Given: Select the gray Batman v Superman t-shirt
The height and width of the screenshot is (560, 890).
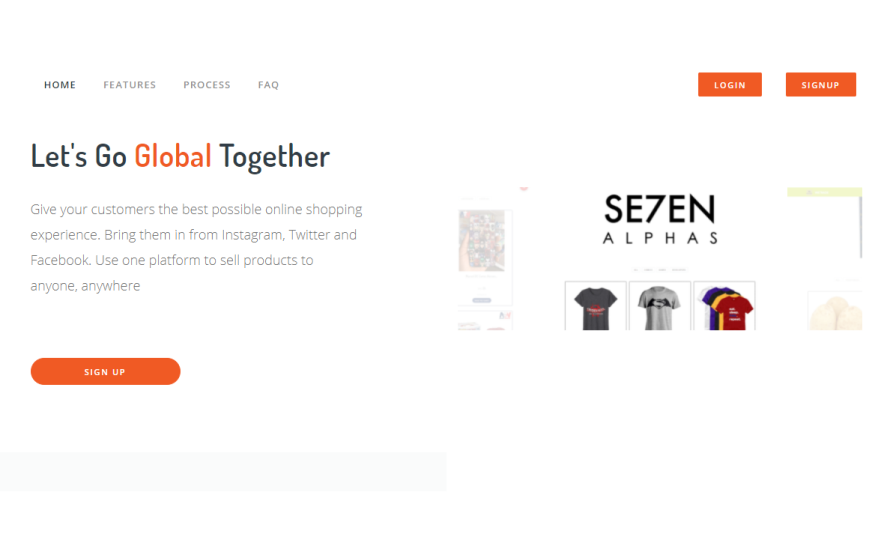Looking at the screenshot, I should 660,306.
